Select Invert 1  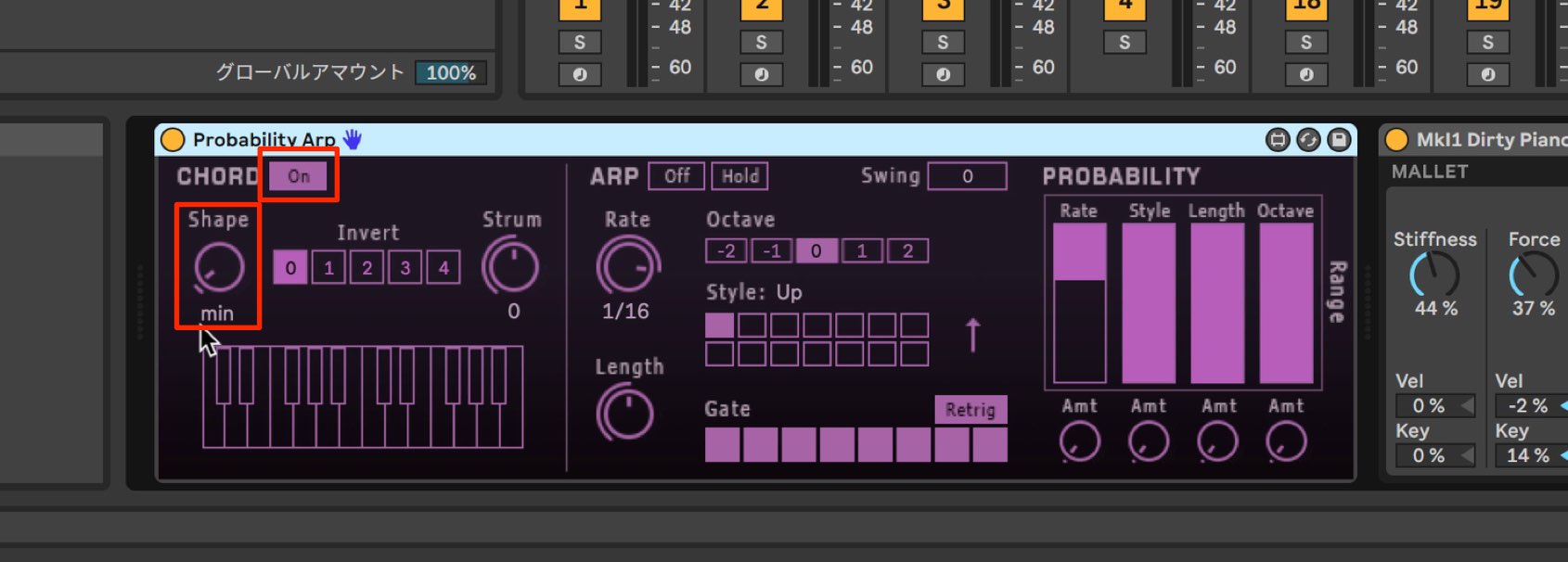328,268
